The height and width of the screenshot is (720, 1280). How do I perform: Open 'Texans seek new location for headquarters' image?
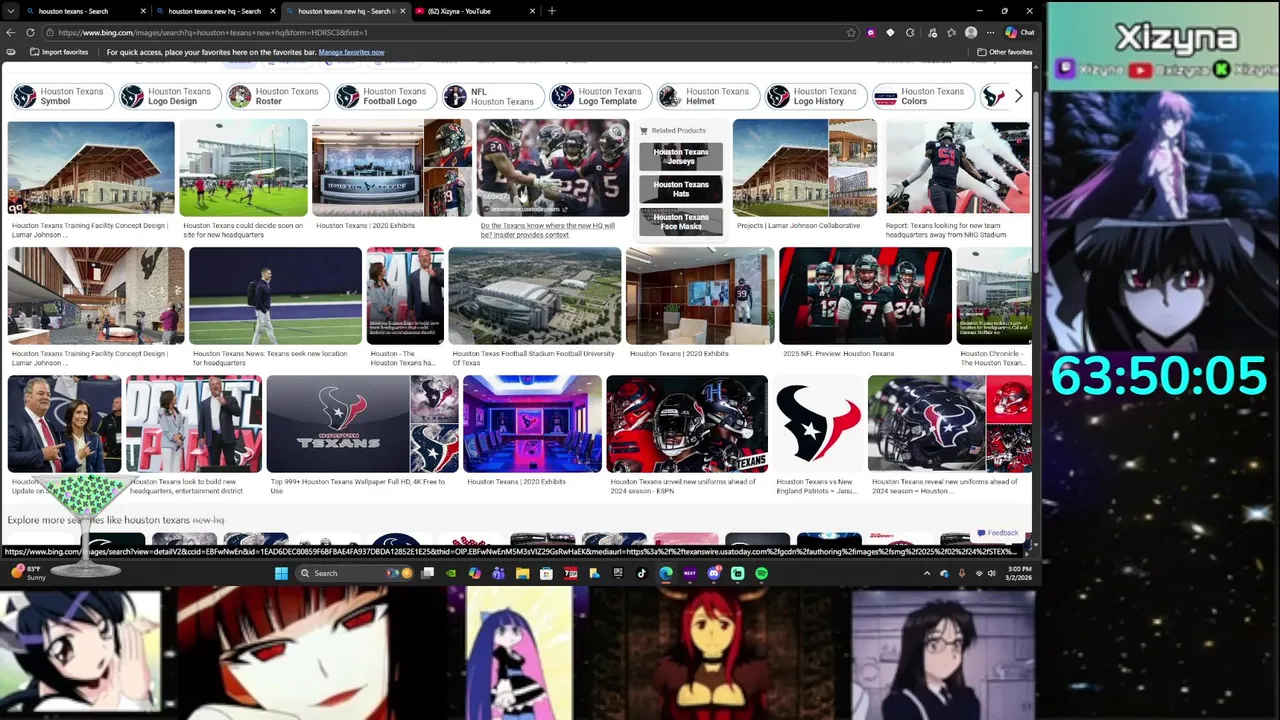pyautogui.click(x=275, y=296)
